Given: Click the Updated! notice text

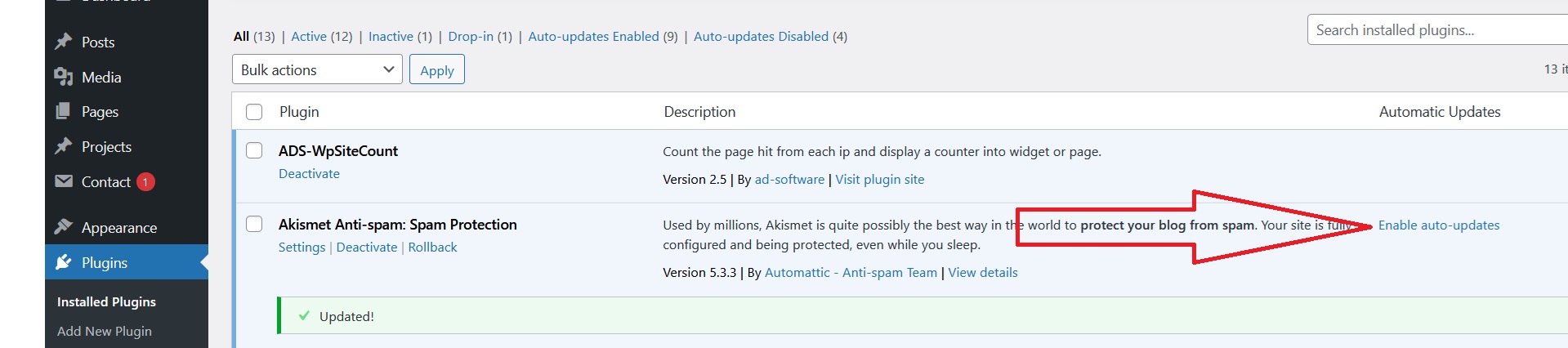Looking at the screenshot, I should click(x=346, y=316).
